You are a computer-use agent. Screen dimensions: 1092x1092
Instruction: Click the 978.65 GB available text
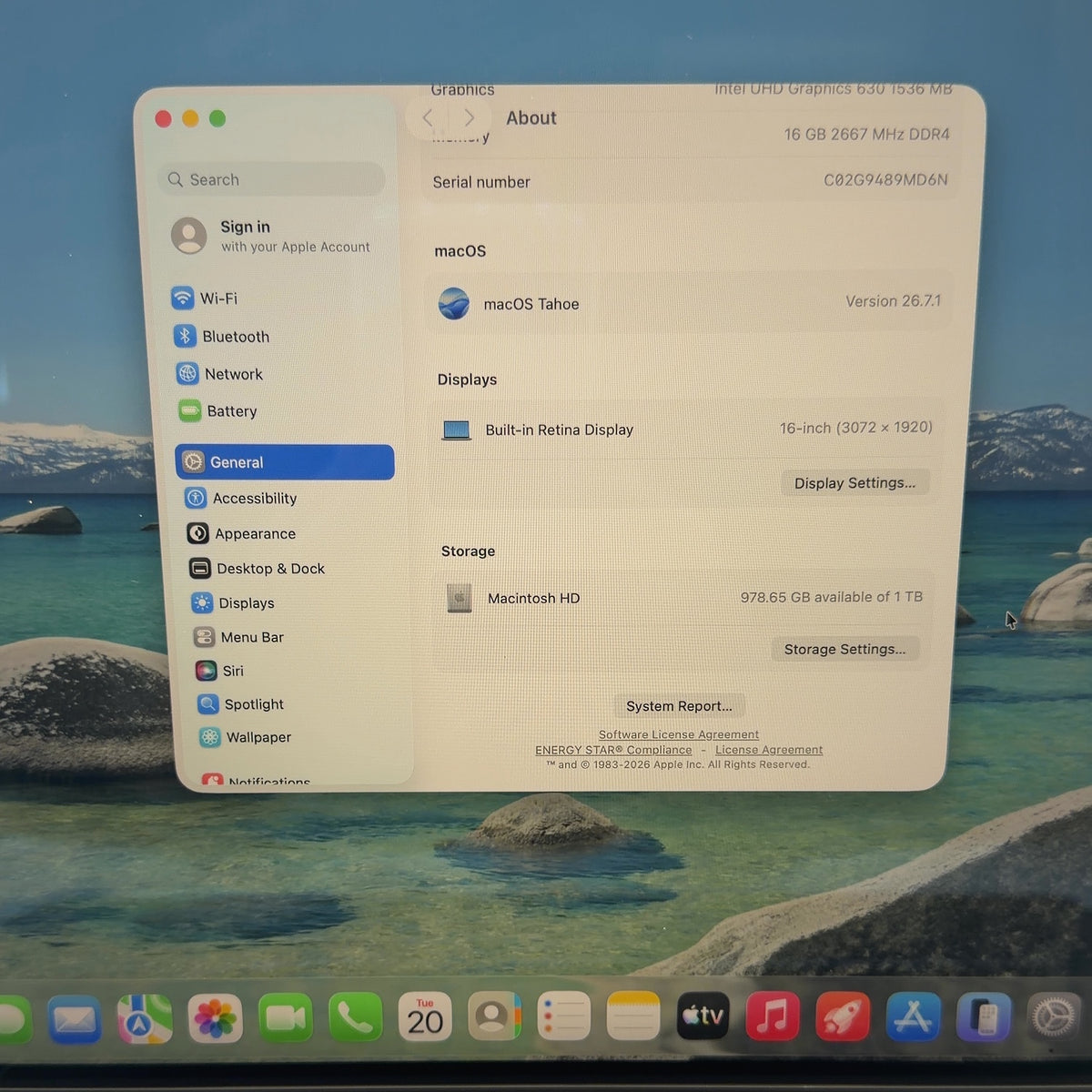click(832, 597)
